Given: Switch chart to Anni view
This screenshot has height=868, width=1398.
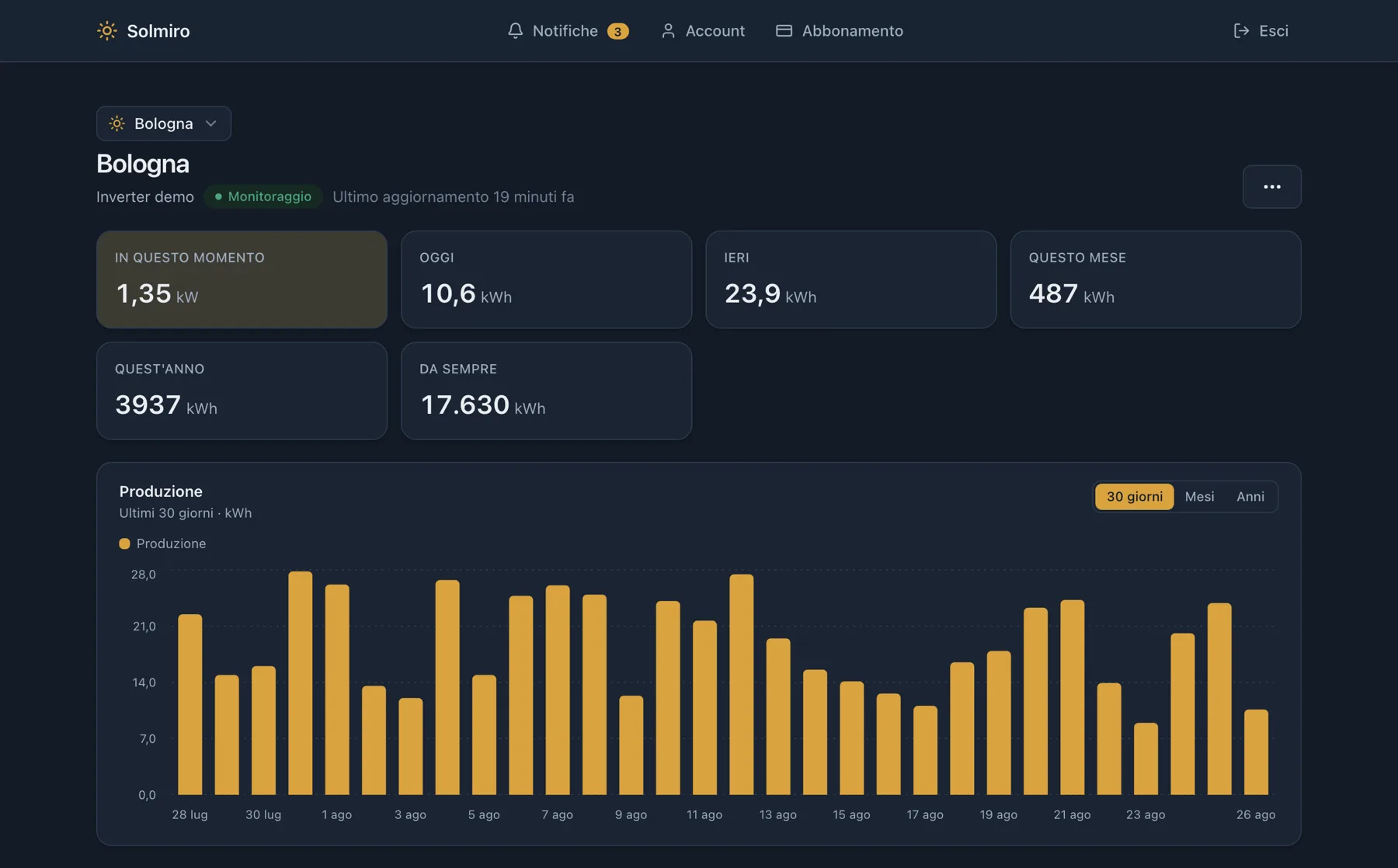Looking at the screenshot, I should coord(1250,496).
